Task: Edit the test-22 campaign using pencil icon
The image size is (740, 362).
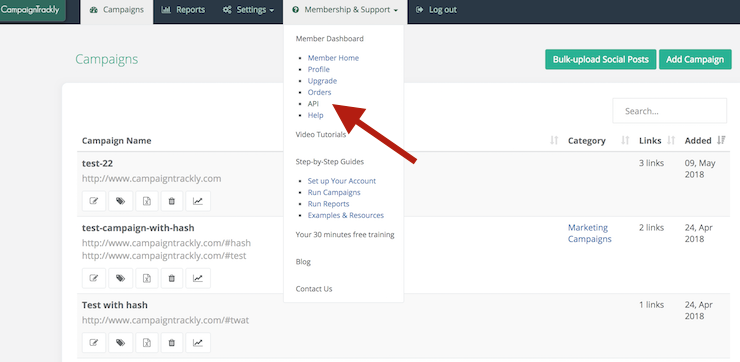Action: 94,201
